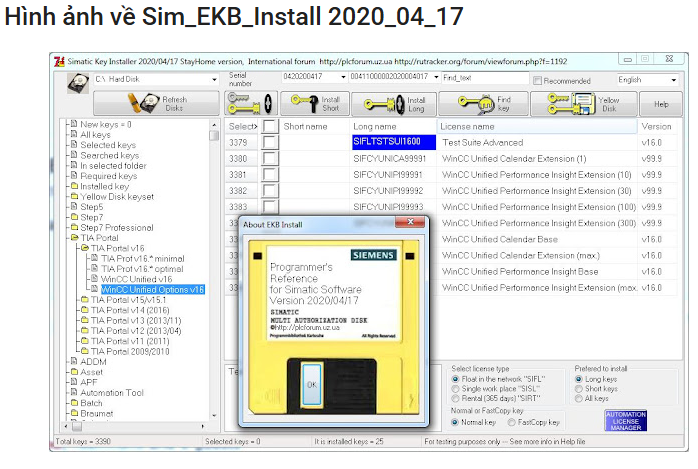Click OK in About EKB Install dialog
Screen dimensions: 698x469
tap(312, 384)
